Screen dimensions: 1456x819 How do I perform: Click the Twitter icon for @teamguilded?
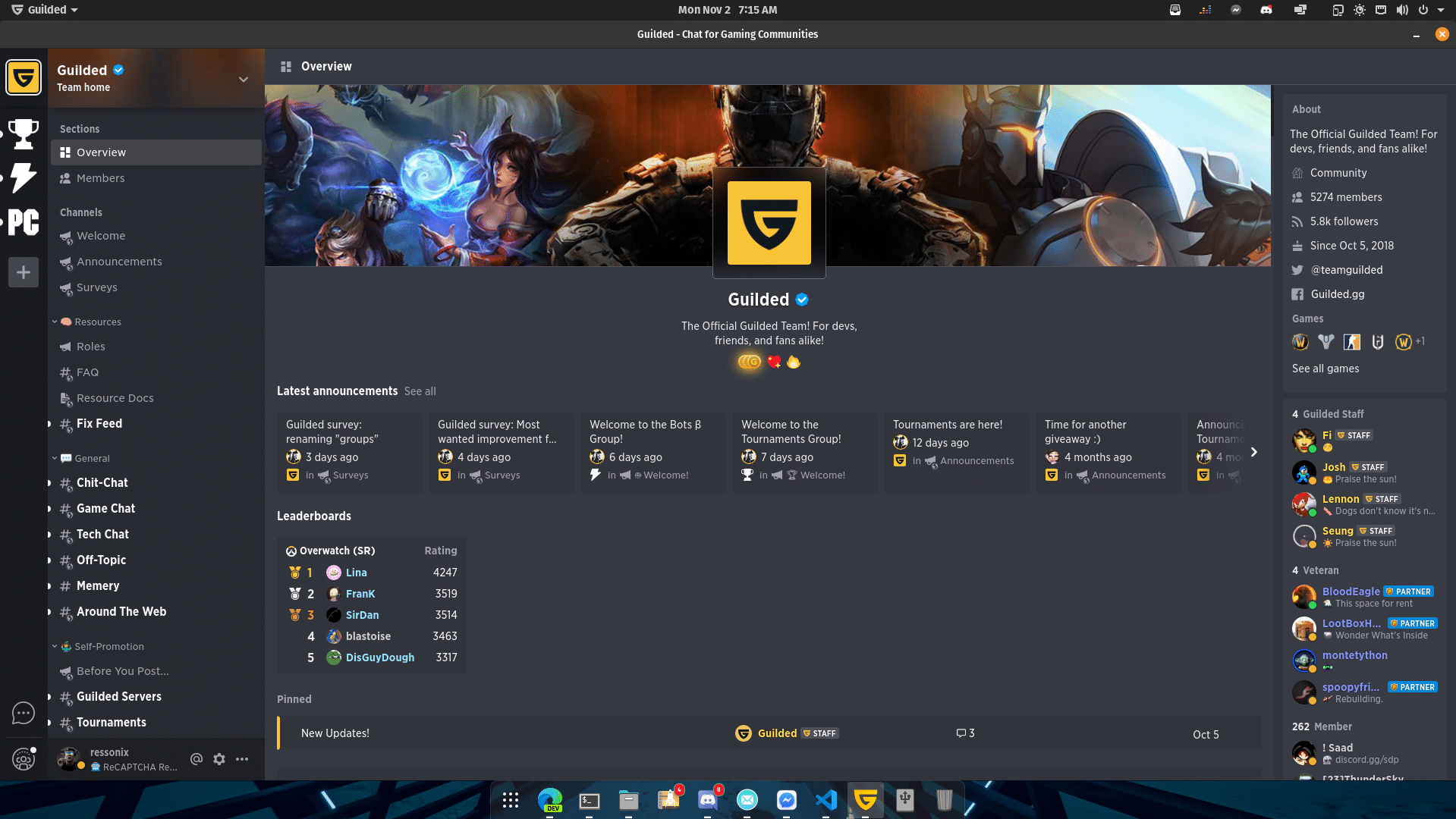tap(1297, 270)
